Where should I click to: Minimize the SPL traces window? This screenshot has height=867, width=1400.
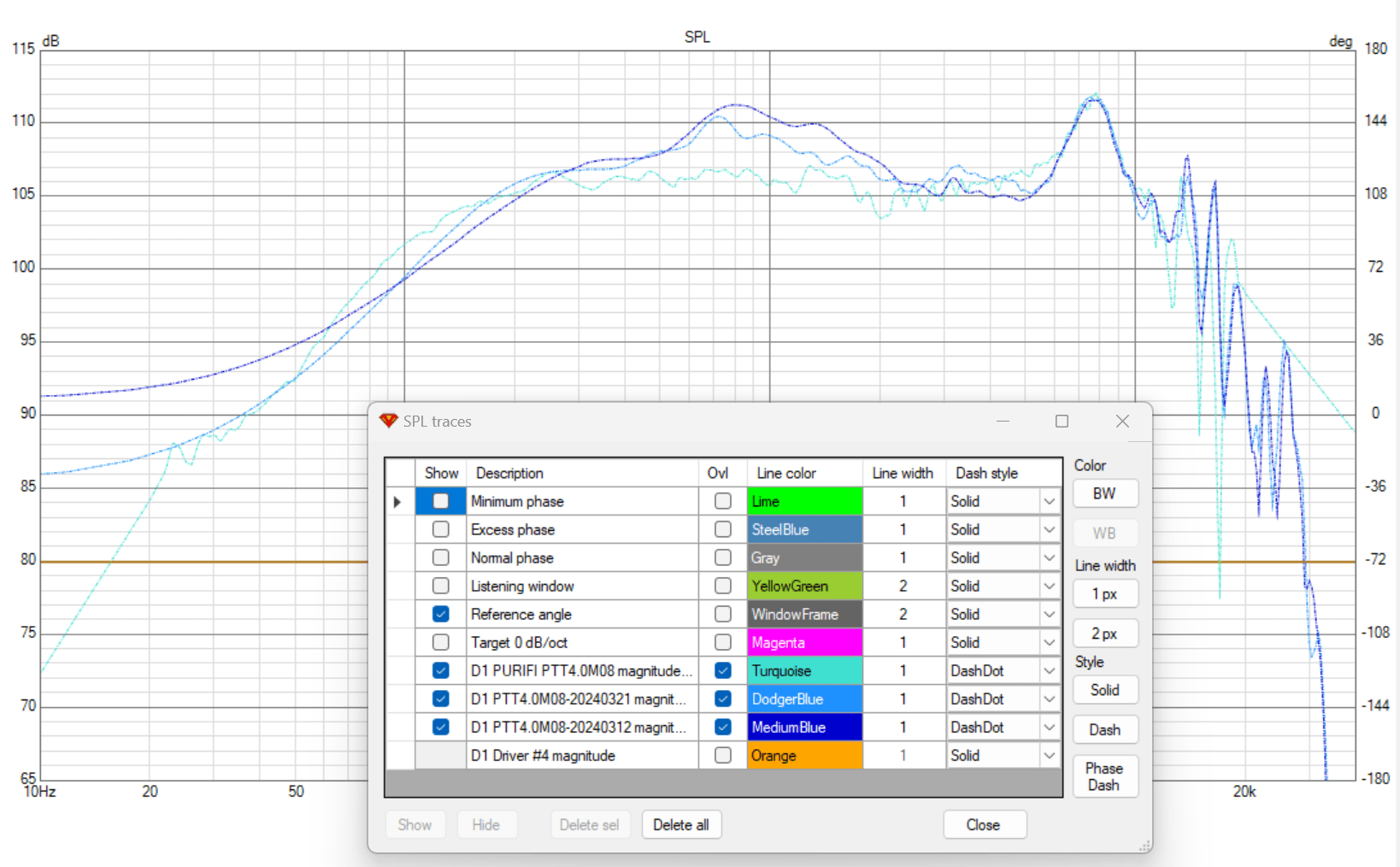click(1003, 421)
